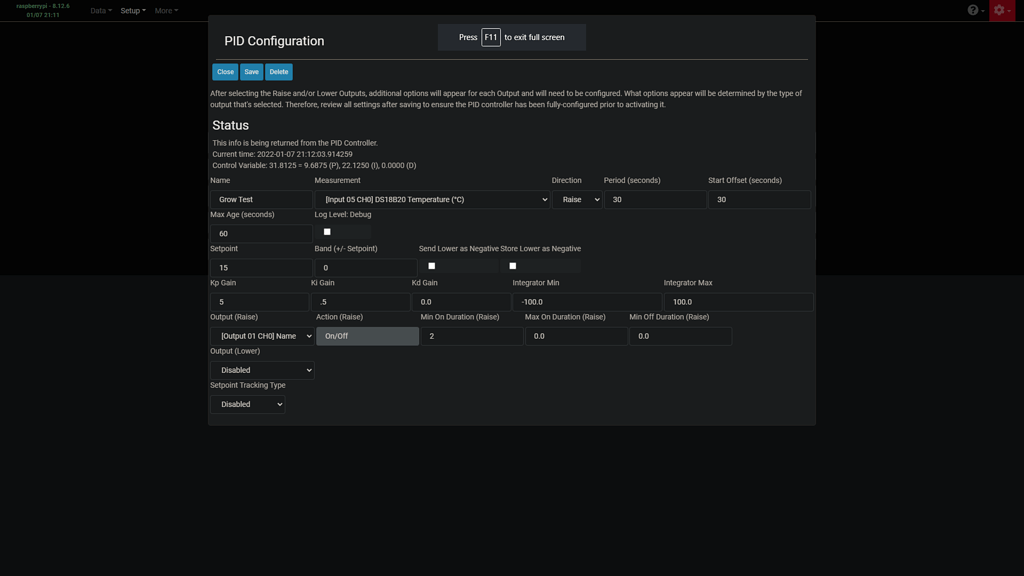Screen dimensions: 1024x576
Task: Check Store Lower as Negative
Action: point(513,265)
